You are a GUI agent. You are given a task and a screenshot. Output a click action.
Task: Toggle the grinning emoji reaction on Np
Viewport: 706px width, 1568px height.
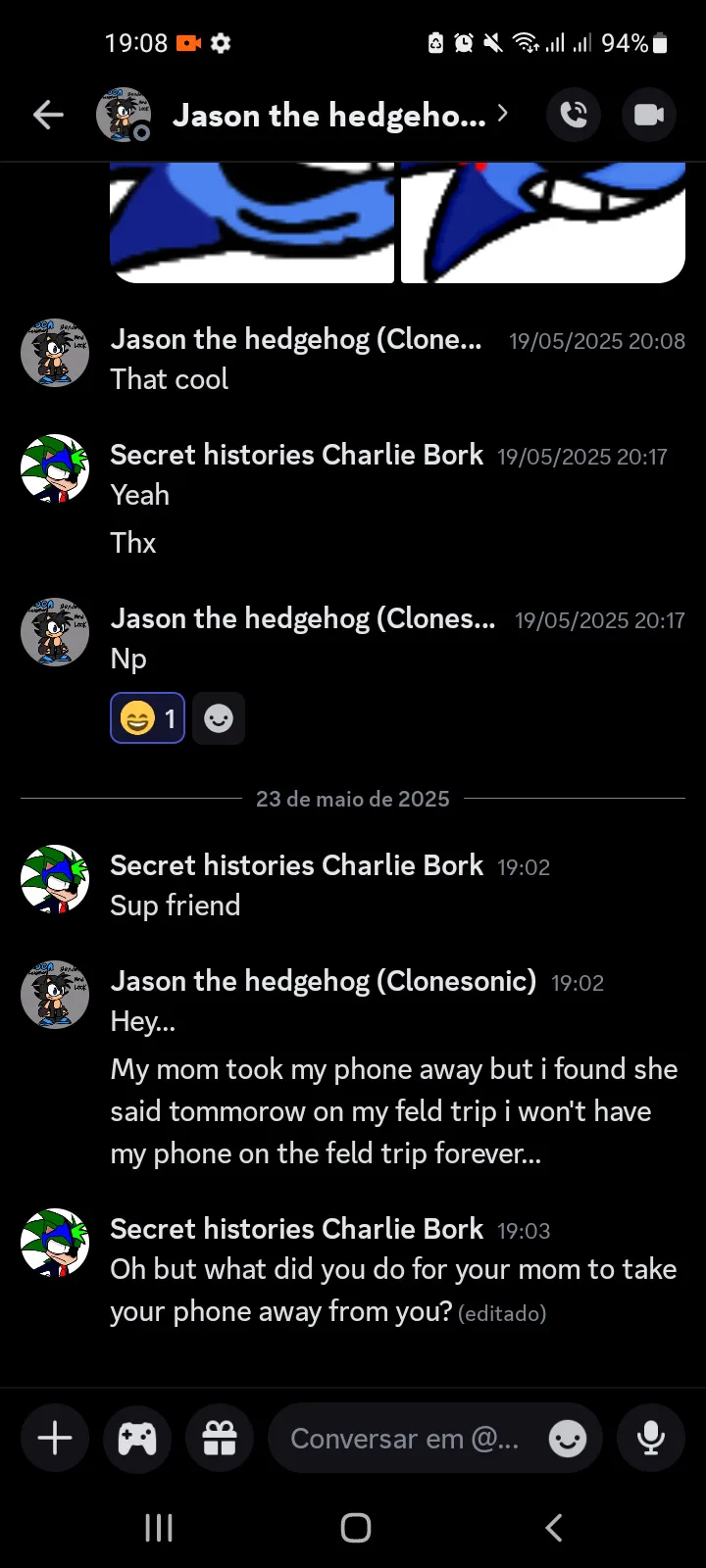tap(147, 718)
